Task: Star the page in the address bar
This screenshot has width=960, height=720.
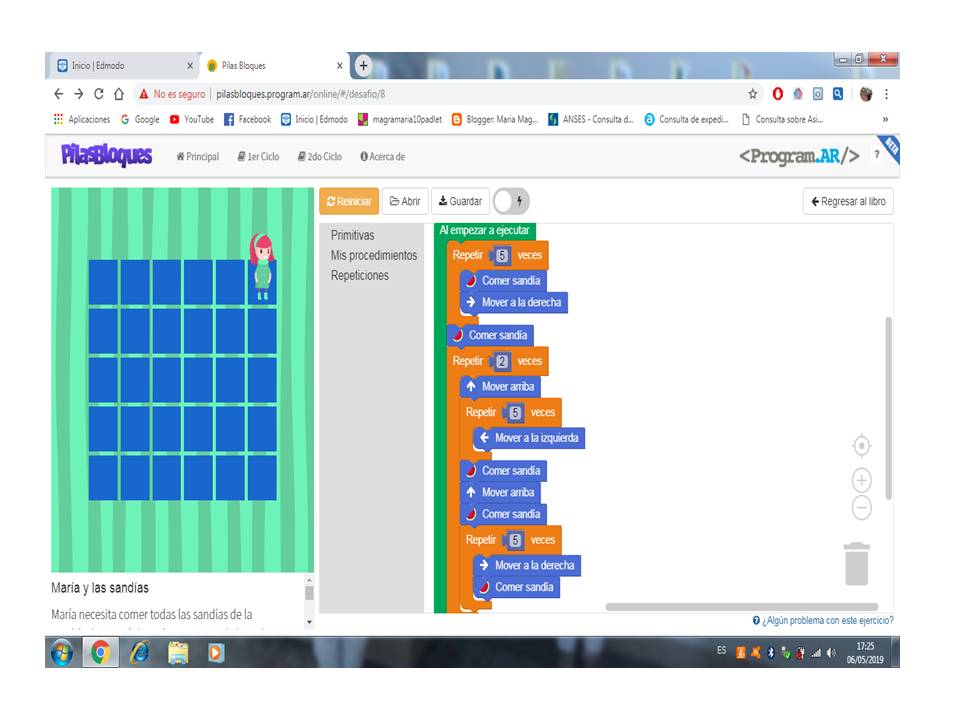Action: (750, 94)
